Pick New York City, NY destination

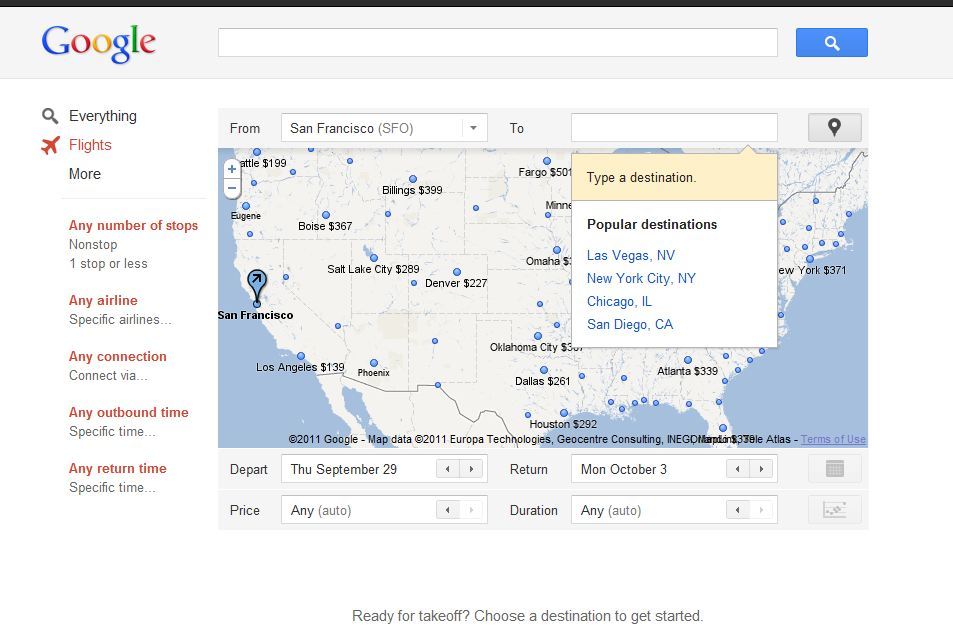(641, 279)
